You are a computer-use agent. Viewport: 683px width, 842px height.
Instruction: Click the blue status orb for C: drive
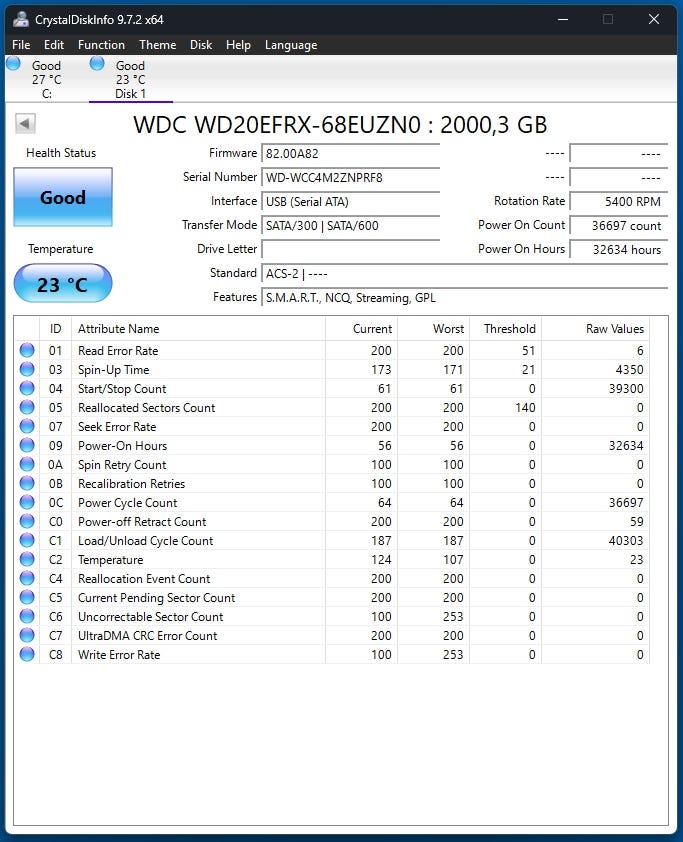(x=13, y=64)
